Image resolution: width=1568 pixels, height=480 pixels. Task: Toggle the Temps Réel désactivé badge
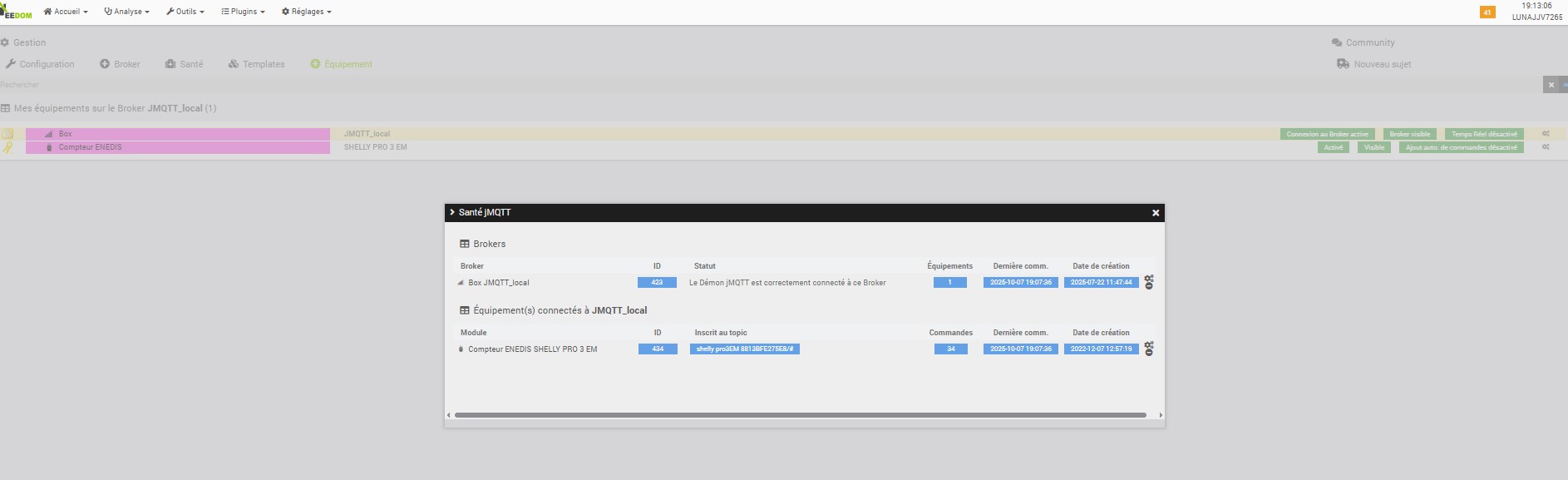(x=1484, y=134)
